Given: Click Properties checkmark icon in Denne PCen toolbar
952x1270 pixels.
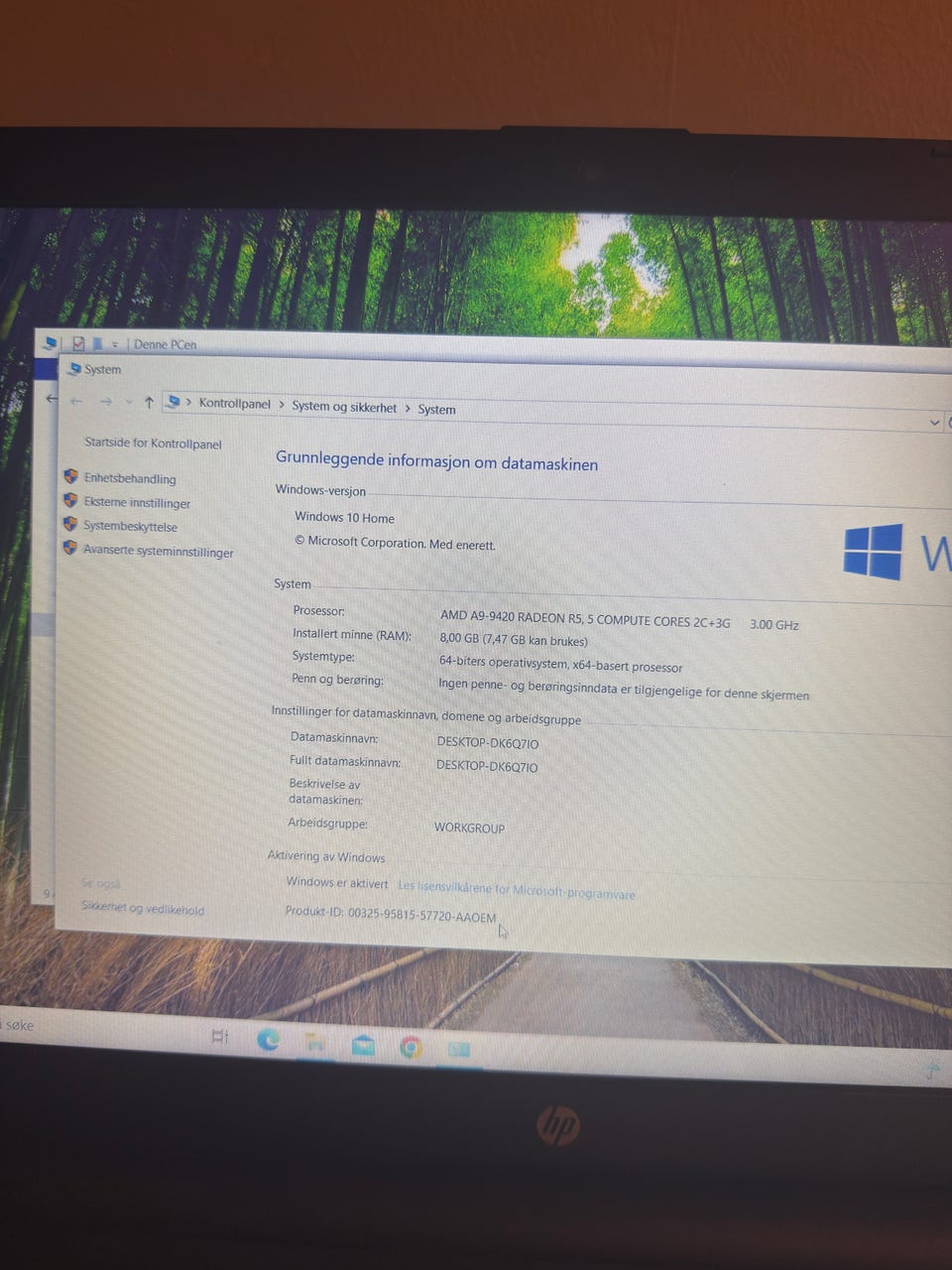Looking at the screenshot, I should point(78,343).
